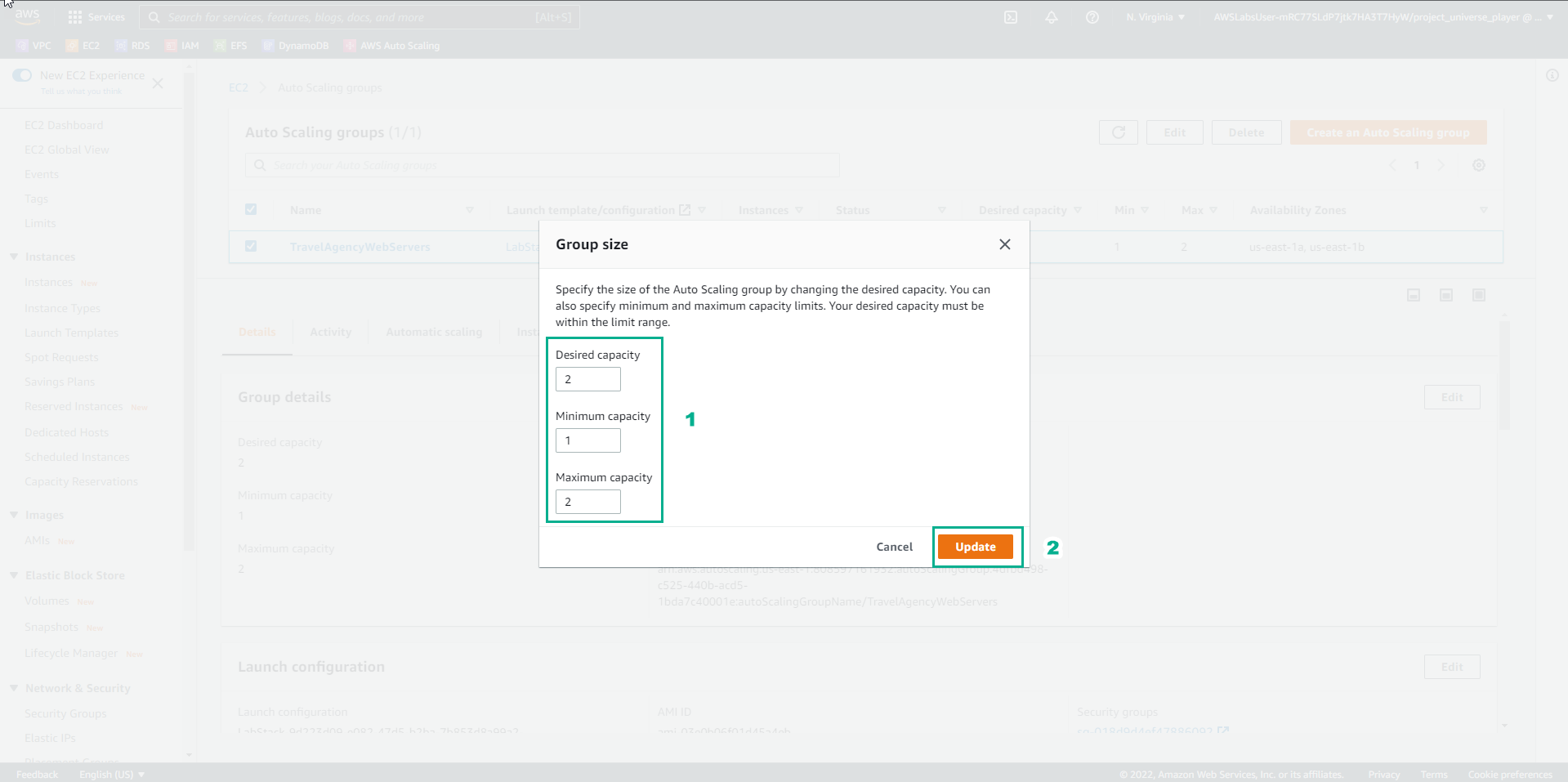Go to next page of groups
Screen dimensions: 1568x782
pos(1441,165)
